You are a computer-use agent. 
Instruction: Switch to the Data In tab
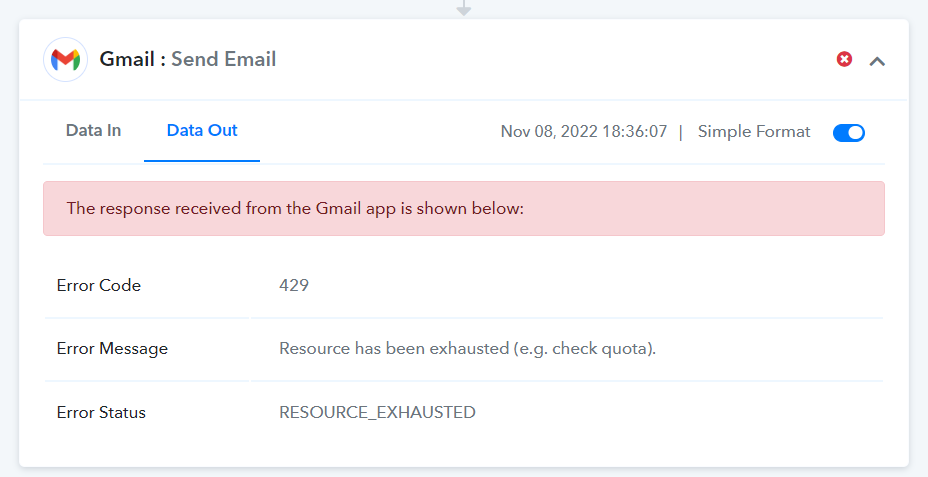[x=94, y=131]
